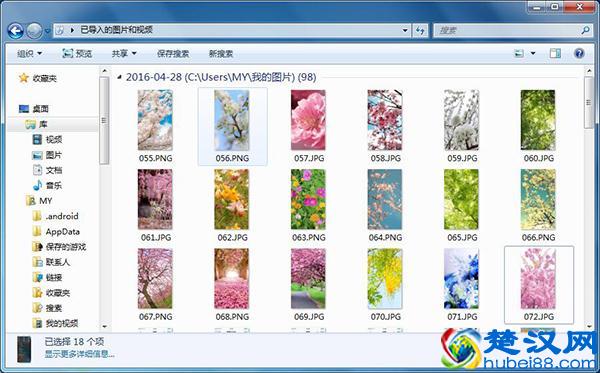
Task: Click the 预览 toolbar button
Action: point(77,54)
